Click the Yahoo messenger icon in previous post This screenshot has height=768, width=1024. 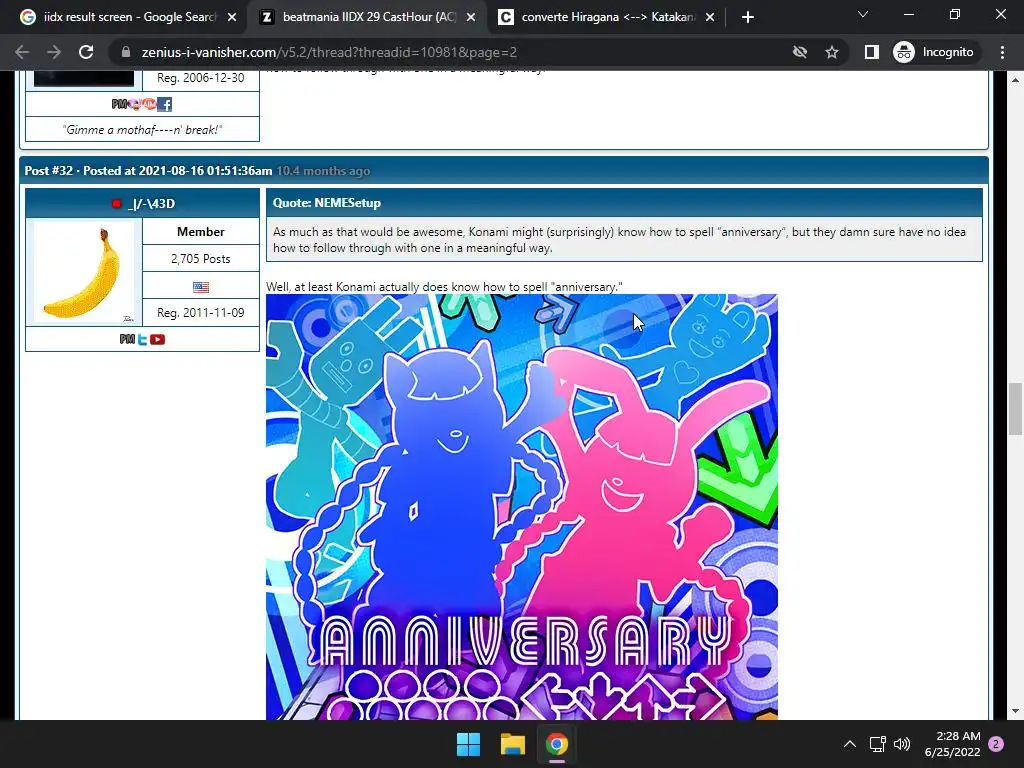(x=134, y=104)
